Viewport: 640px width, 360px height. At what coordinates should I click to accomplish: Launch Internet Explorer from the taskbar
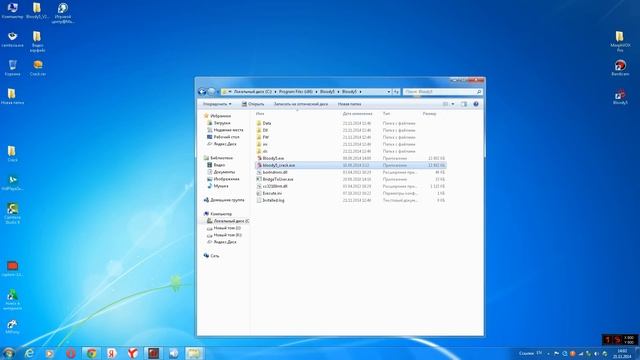tap(29, 353)
